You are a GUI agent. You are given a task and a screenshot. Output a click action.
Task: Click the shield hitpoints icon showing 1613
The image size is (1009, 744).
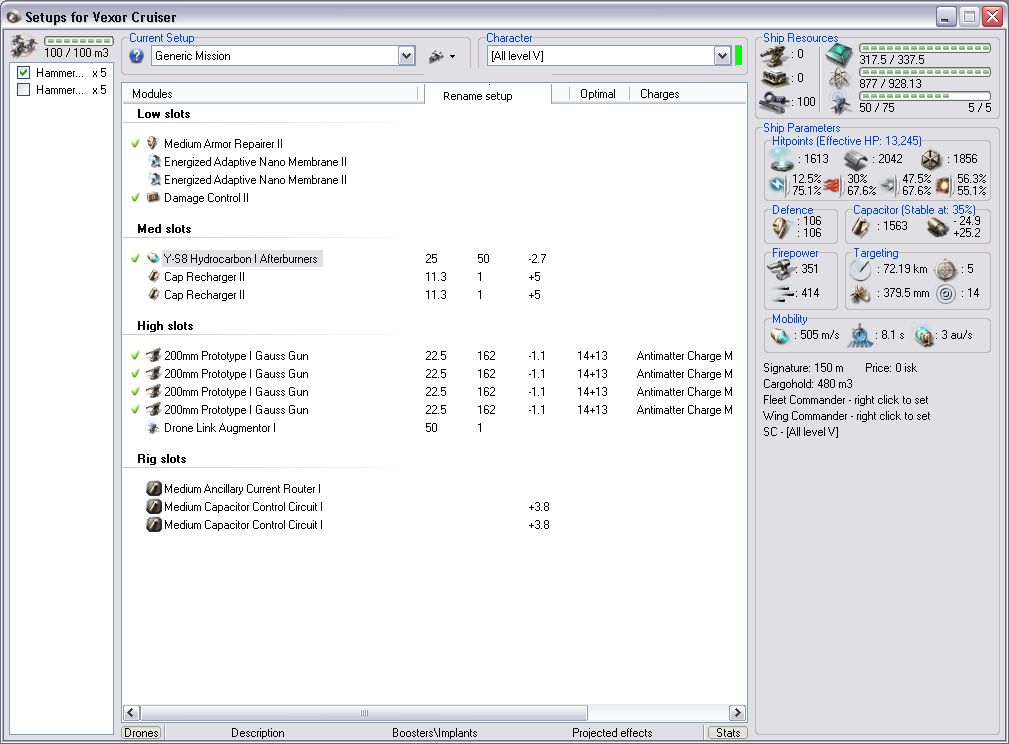click(781, 158)
